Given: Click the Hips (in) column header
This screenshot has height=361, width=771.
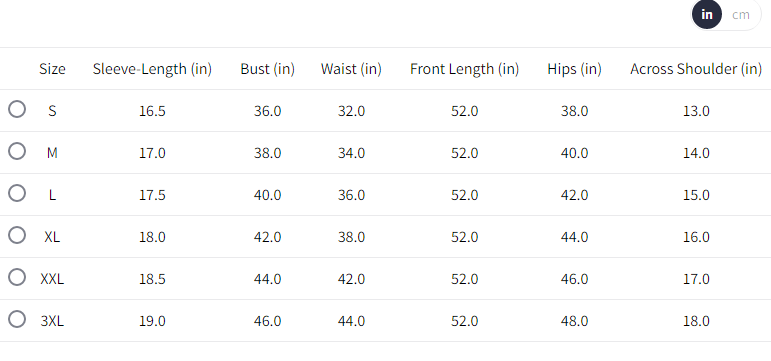Looking at the screenshot, I should [574, 69].
